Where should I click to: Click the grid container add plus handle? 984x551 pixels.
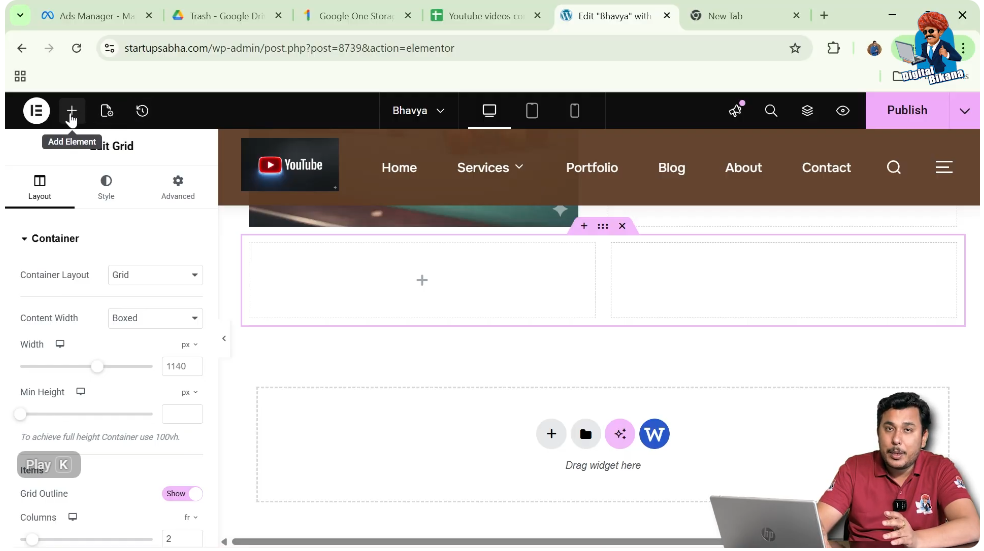pos(584,226)
